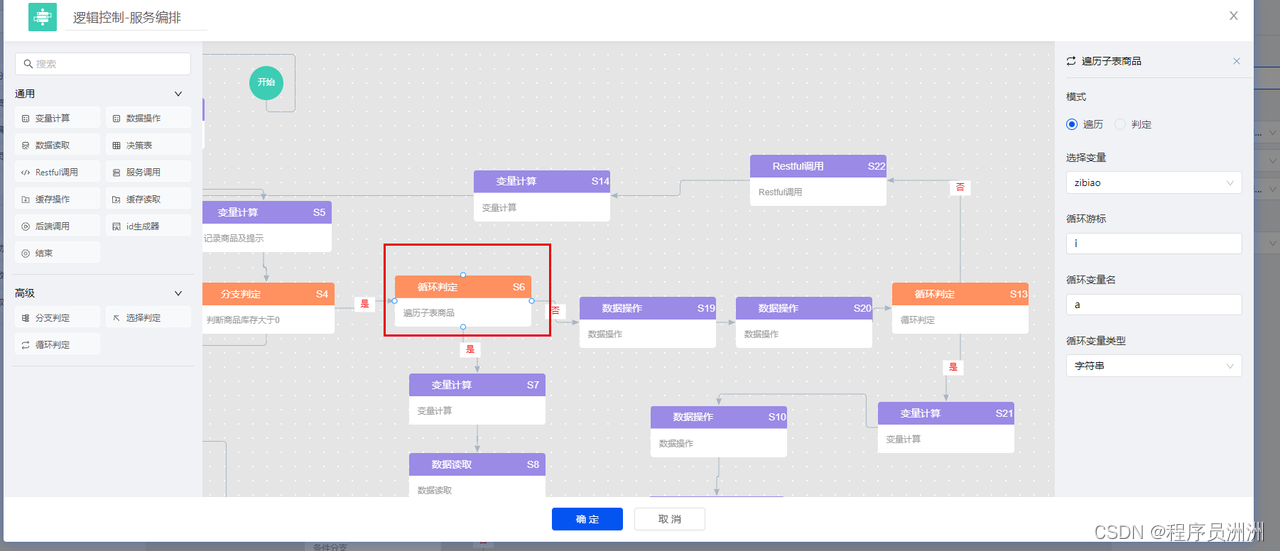The image size is (1280, 551).
Task: Select the 变量计算 S7 node
Action: tap(477, 398)
